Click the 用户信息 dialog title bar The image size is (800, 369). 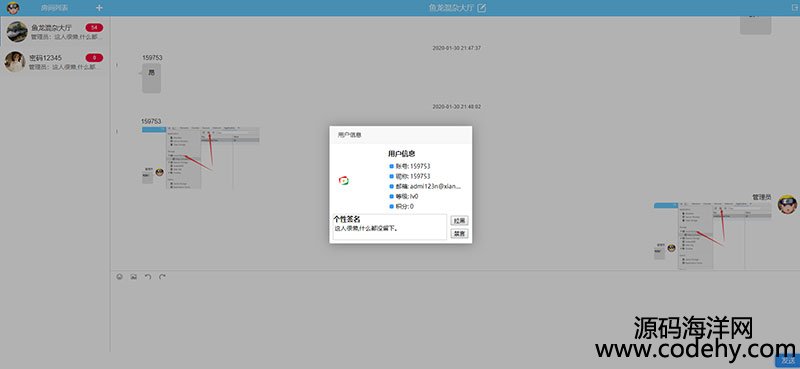[x=401, y=135]
